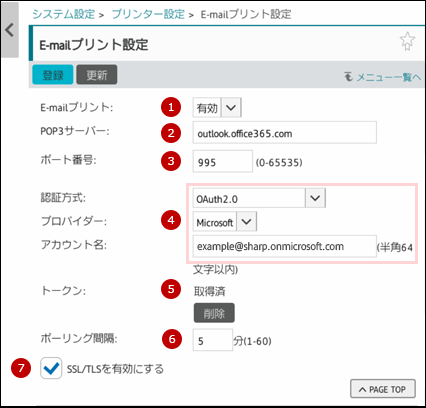Click the red number 5 marker

(171, 289)
